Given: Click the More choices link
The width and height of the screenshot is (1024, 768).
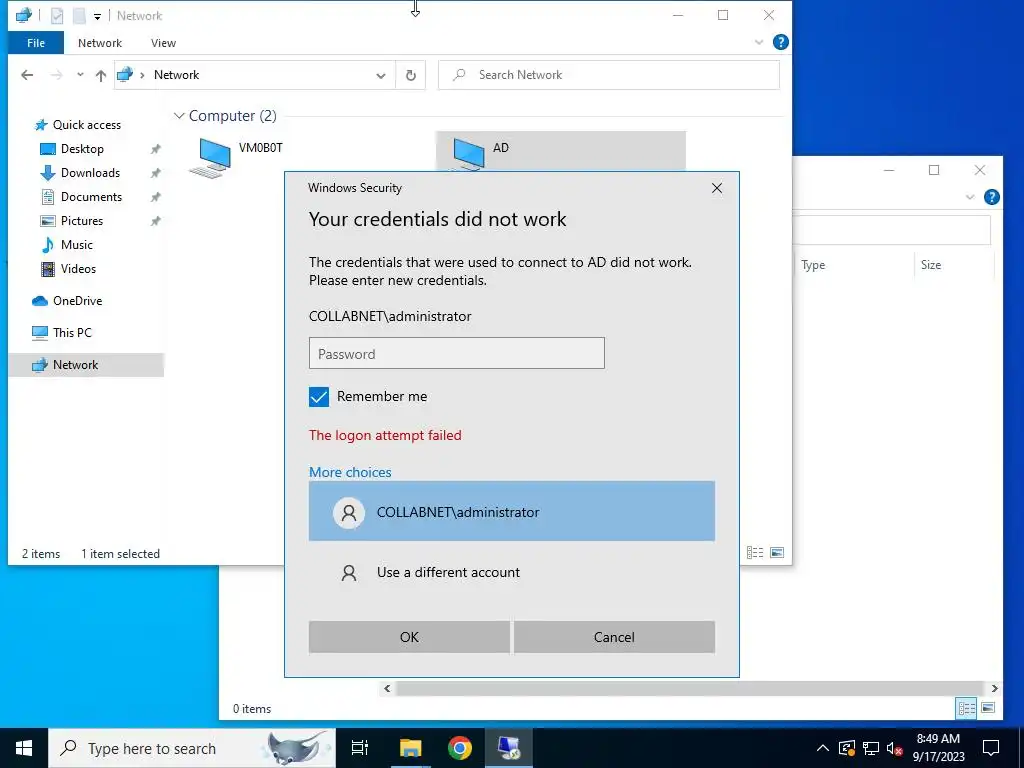Looking at the screenshot, I should 350,472.
